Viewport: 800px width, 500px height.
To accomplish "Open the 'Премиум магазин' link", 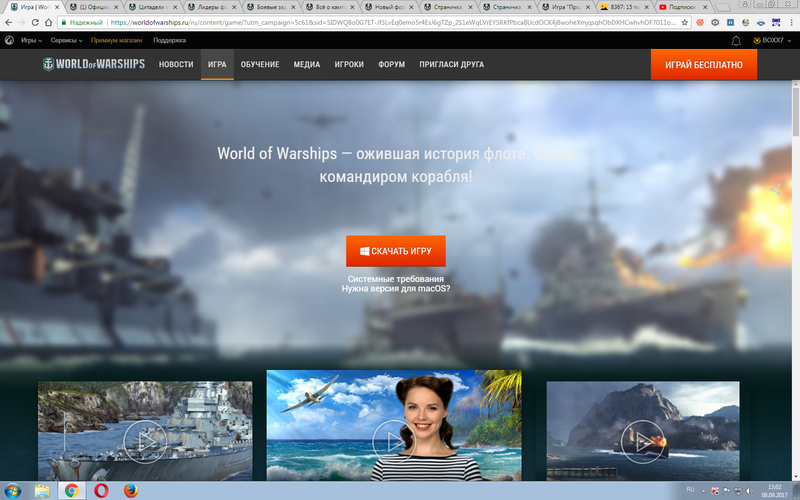I will pos(116,40).
